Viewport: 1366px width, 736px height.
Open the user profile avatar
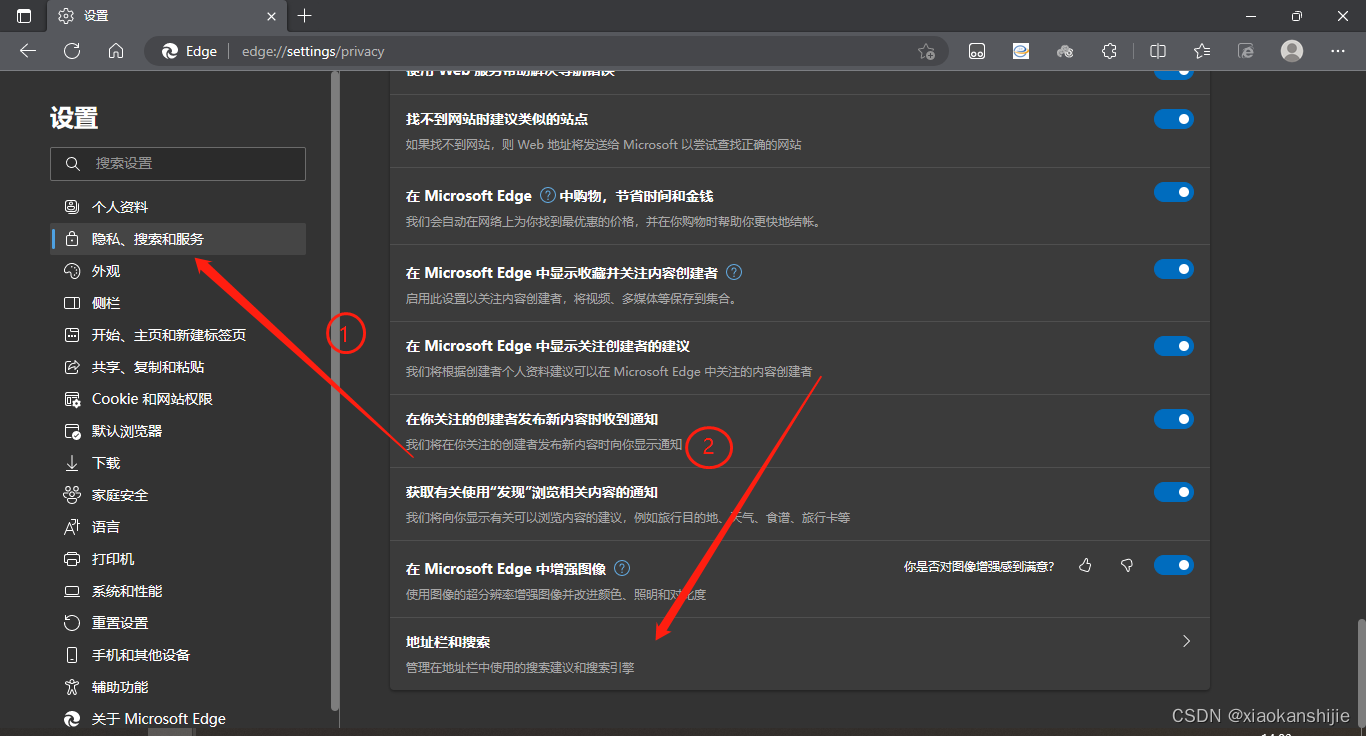tap(1292, 51)
